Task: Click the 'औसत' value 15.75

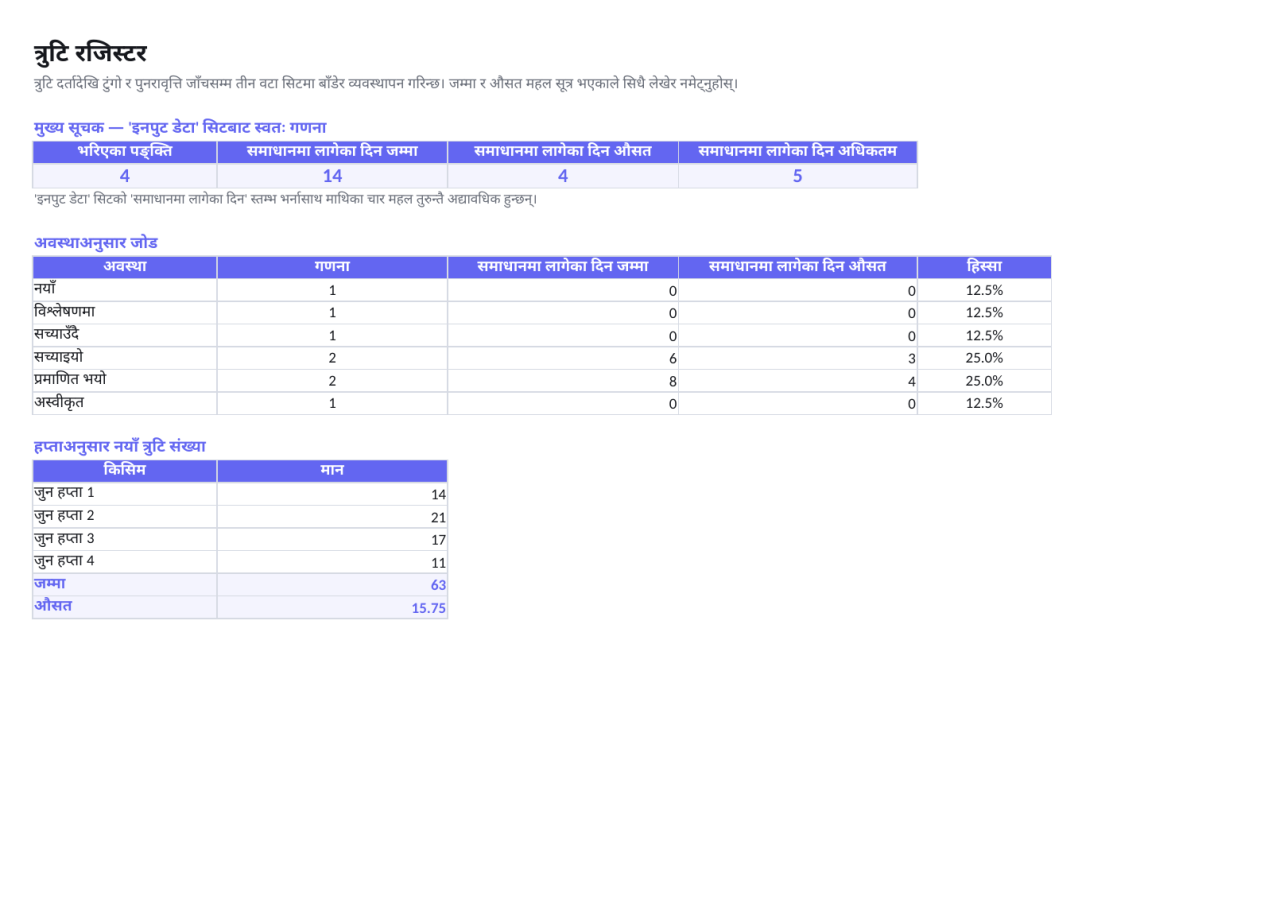Action: click(x=332, y=607)
